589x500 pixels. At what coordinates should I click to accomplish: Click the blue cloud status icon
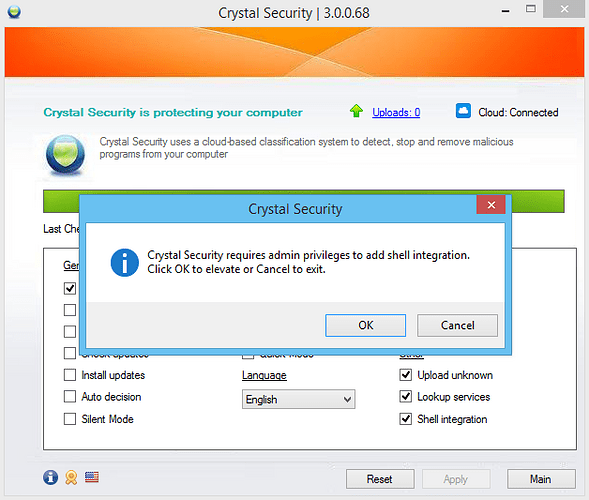463,111
